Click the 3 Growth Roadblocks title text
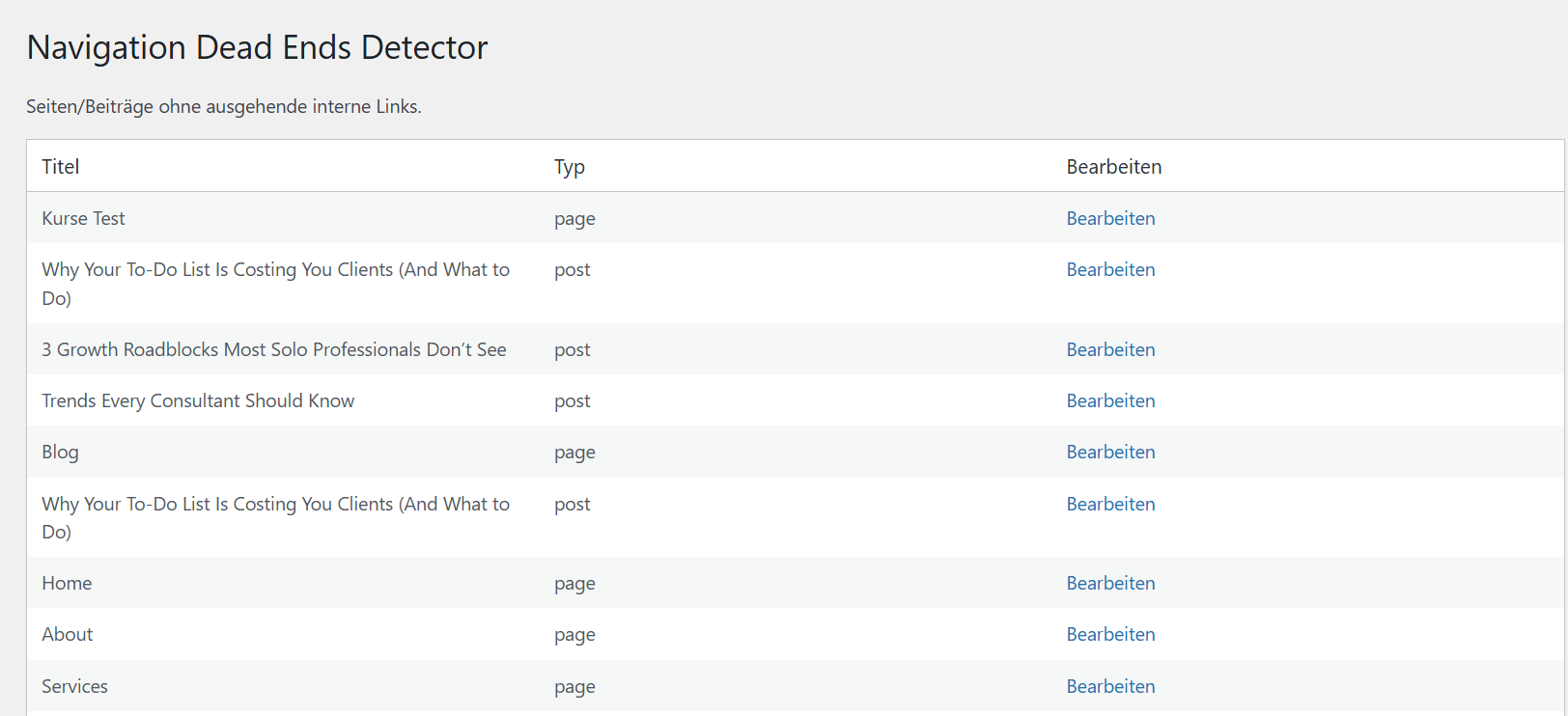The height and width of the screenshot is (716, 1568). click(273, 349)
